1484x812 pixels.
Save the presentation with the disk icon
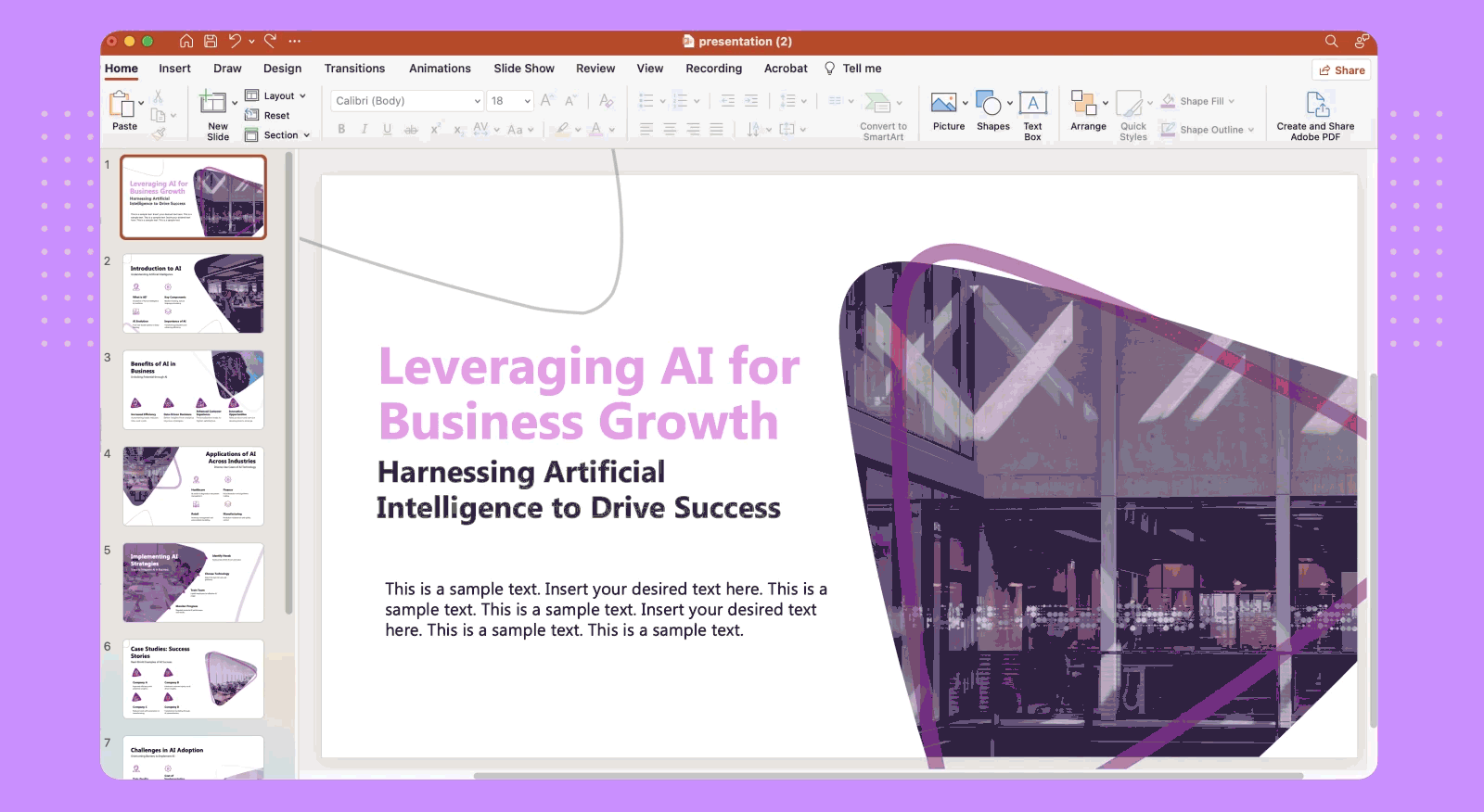pos(211,41)
